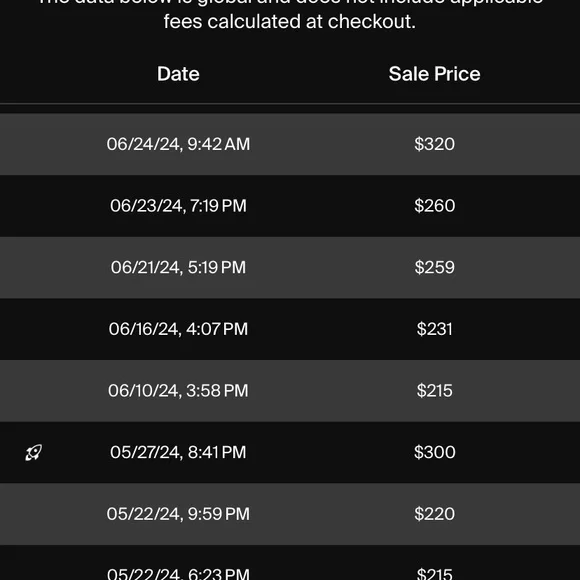The image size is (580, 580).
Task: Click the $260 sale price
Action: point(434,206)
